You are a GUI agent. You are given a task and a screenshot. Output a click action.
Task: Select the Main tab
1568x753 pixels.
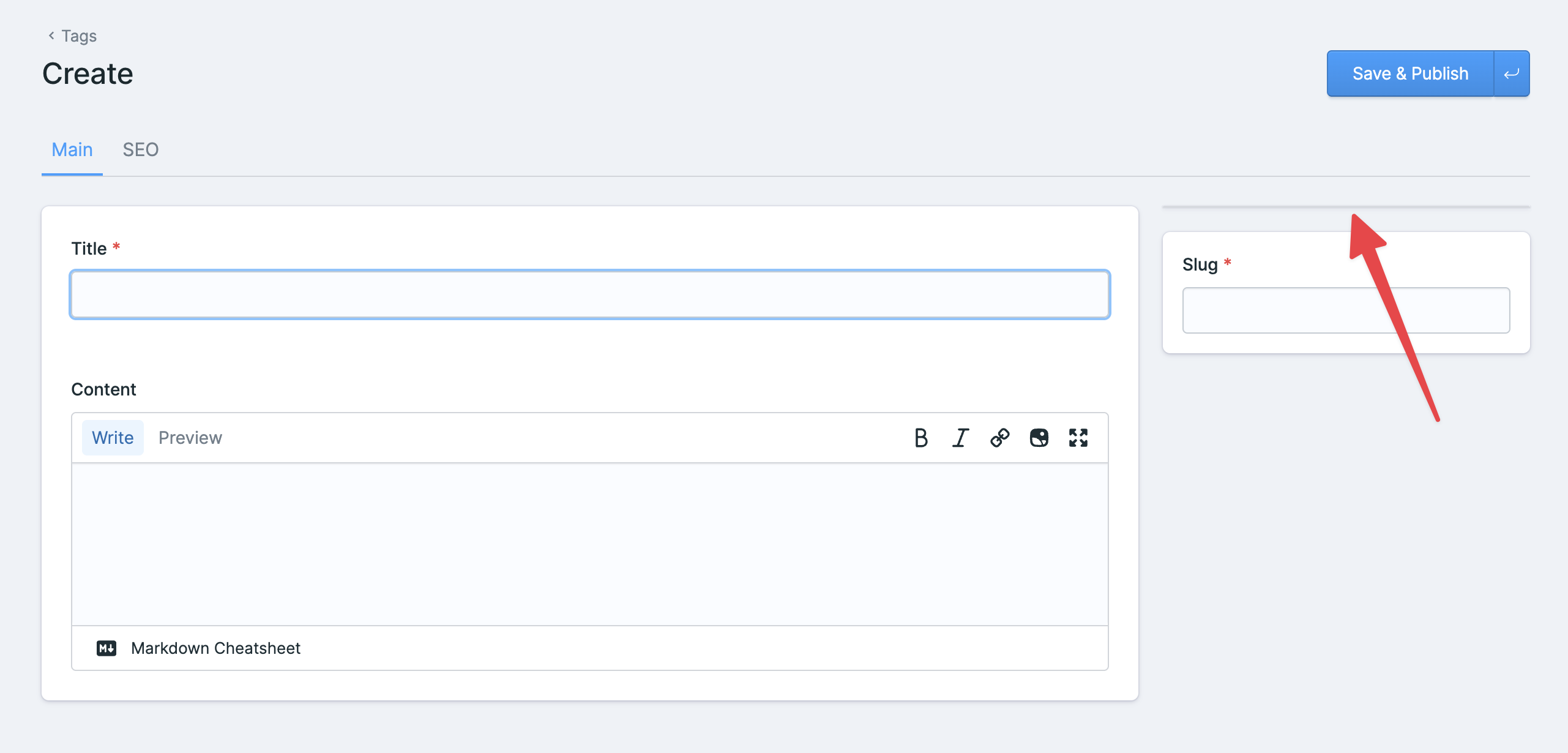point(72,149)
